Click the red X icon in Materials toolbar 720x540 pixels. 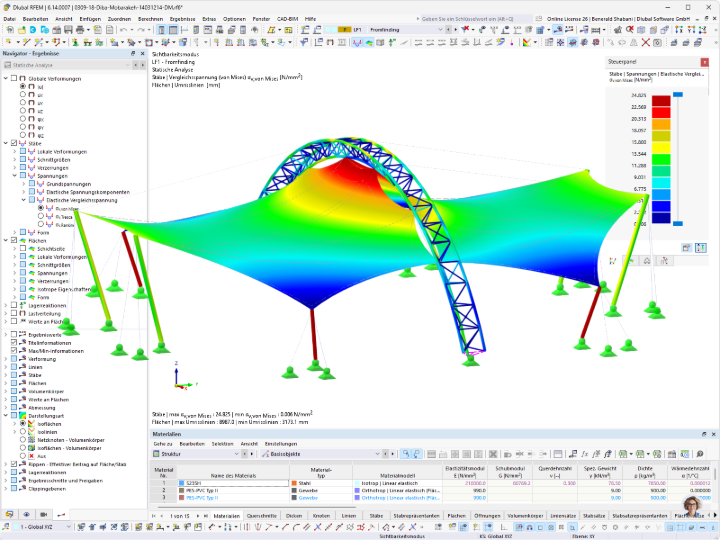pyautogui.click(x=493, y=454)
